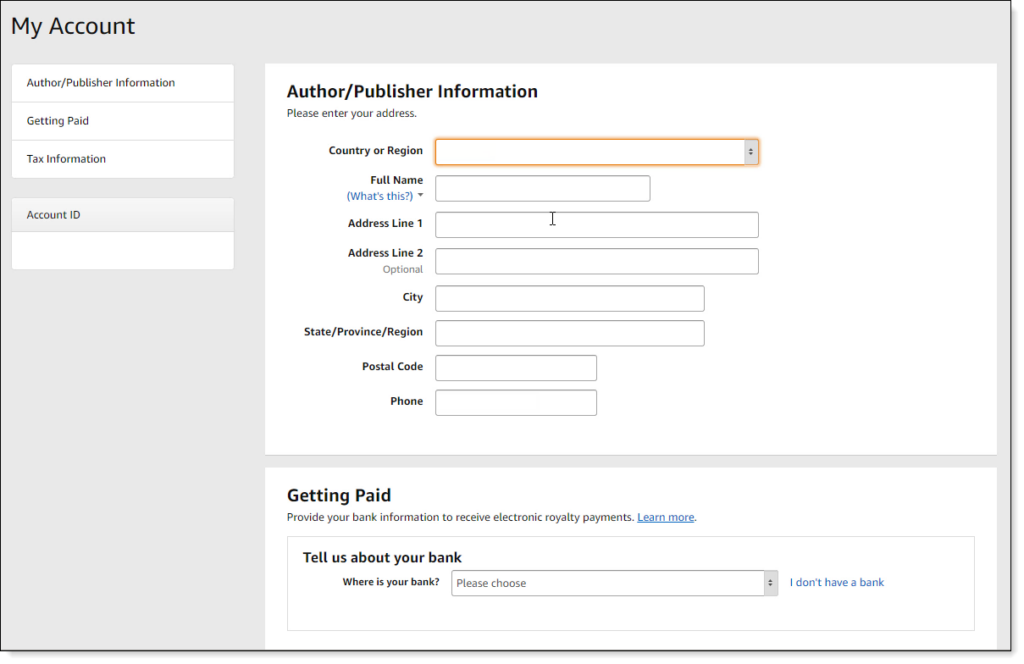Image resolution: width=1024 pixels, height=664 pixels.
Task: Click 'I don't have a bank' link
Action: tap(837, 582)
